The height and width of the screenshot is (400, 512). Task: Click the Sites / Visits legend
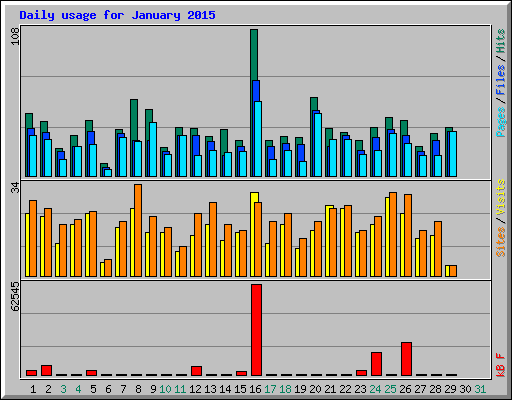click(x=500, y=218)
